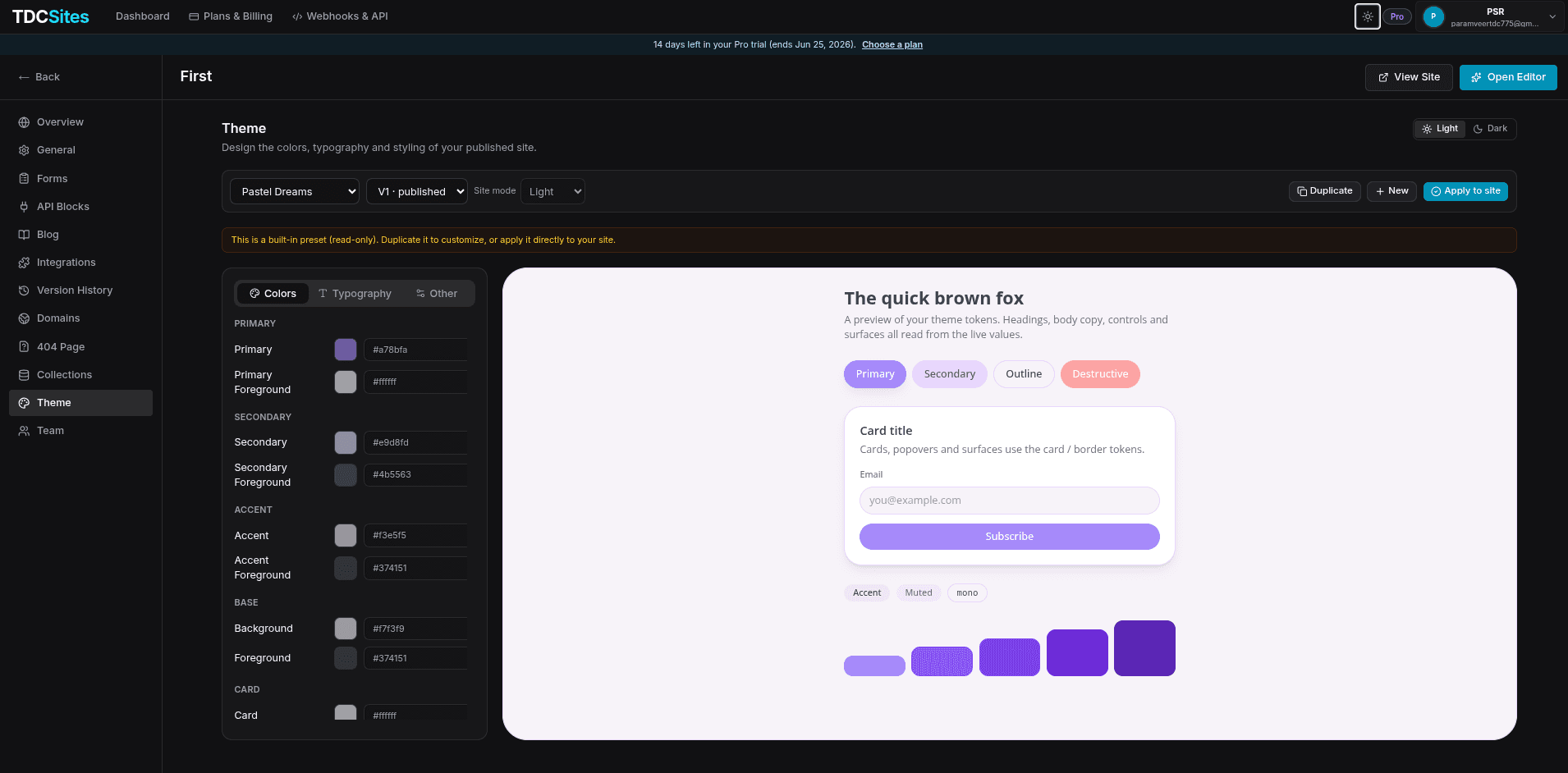Click the API Blocks plug icon
The width and height of the screenshot is (1568, 773).
coord(24,207)
